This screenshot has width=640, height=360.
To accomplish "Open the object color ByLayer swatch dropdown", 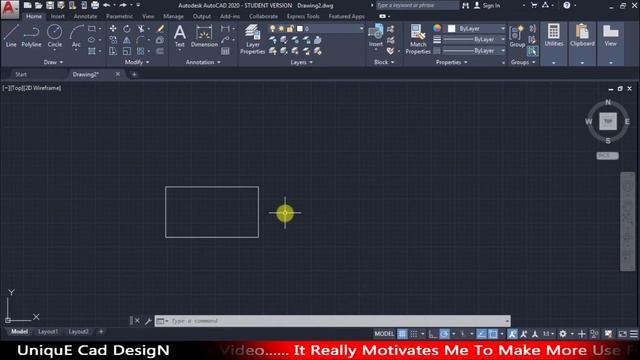I will 476,29.
